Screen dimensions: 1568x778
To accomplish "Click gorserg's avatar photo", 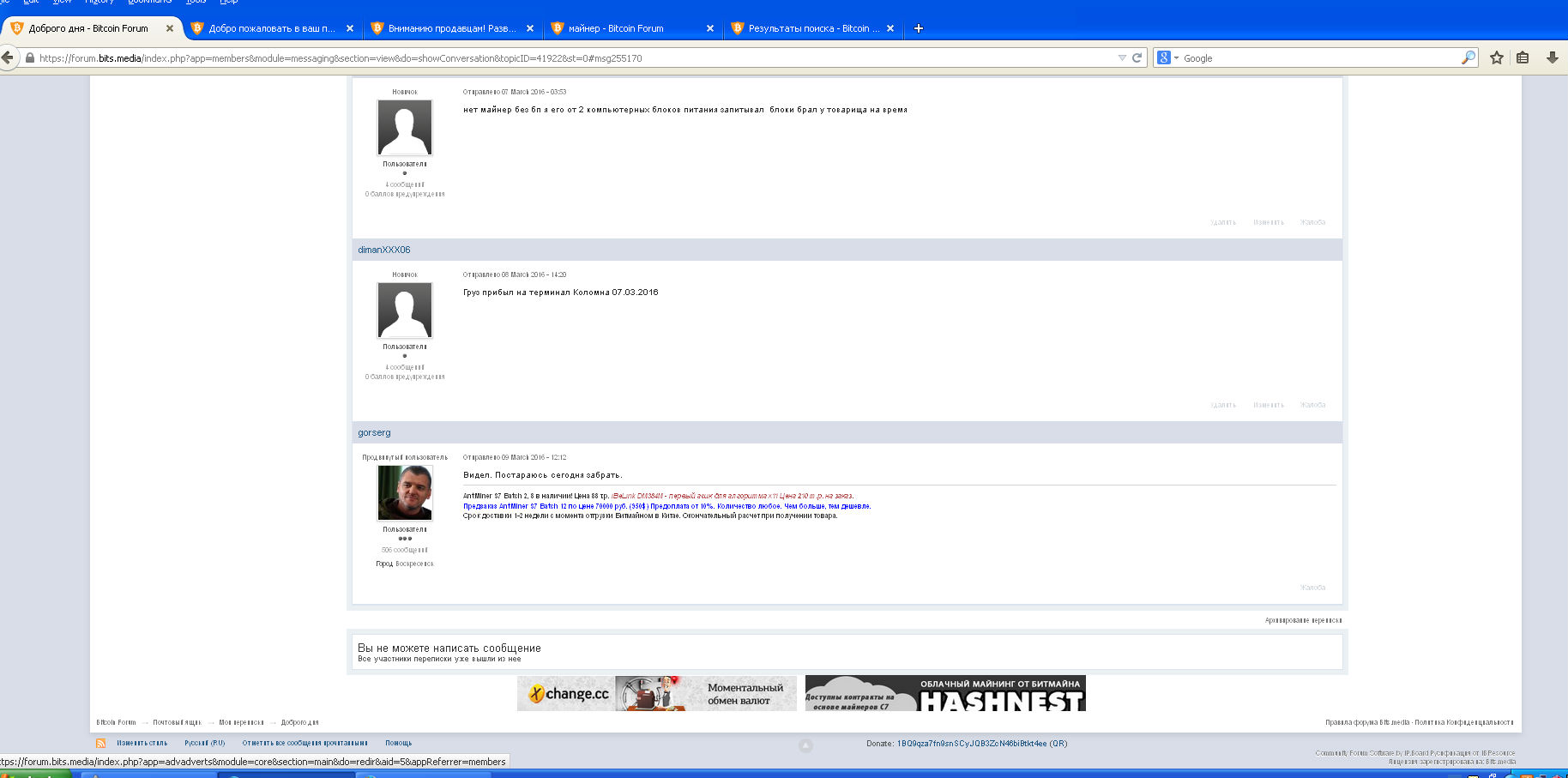I will (405, 492).
